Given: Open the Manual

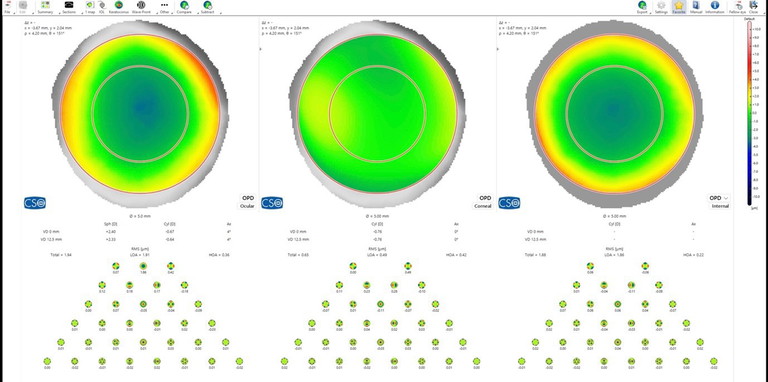Looking at the screenshot, I should pyautogui.click(x=696, y=6).
